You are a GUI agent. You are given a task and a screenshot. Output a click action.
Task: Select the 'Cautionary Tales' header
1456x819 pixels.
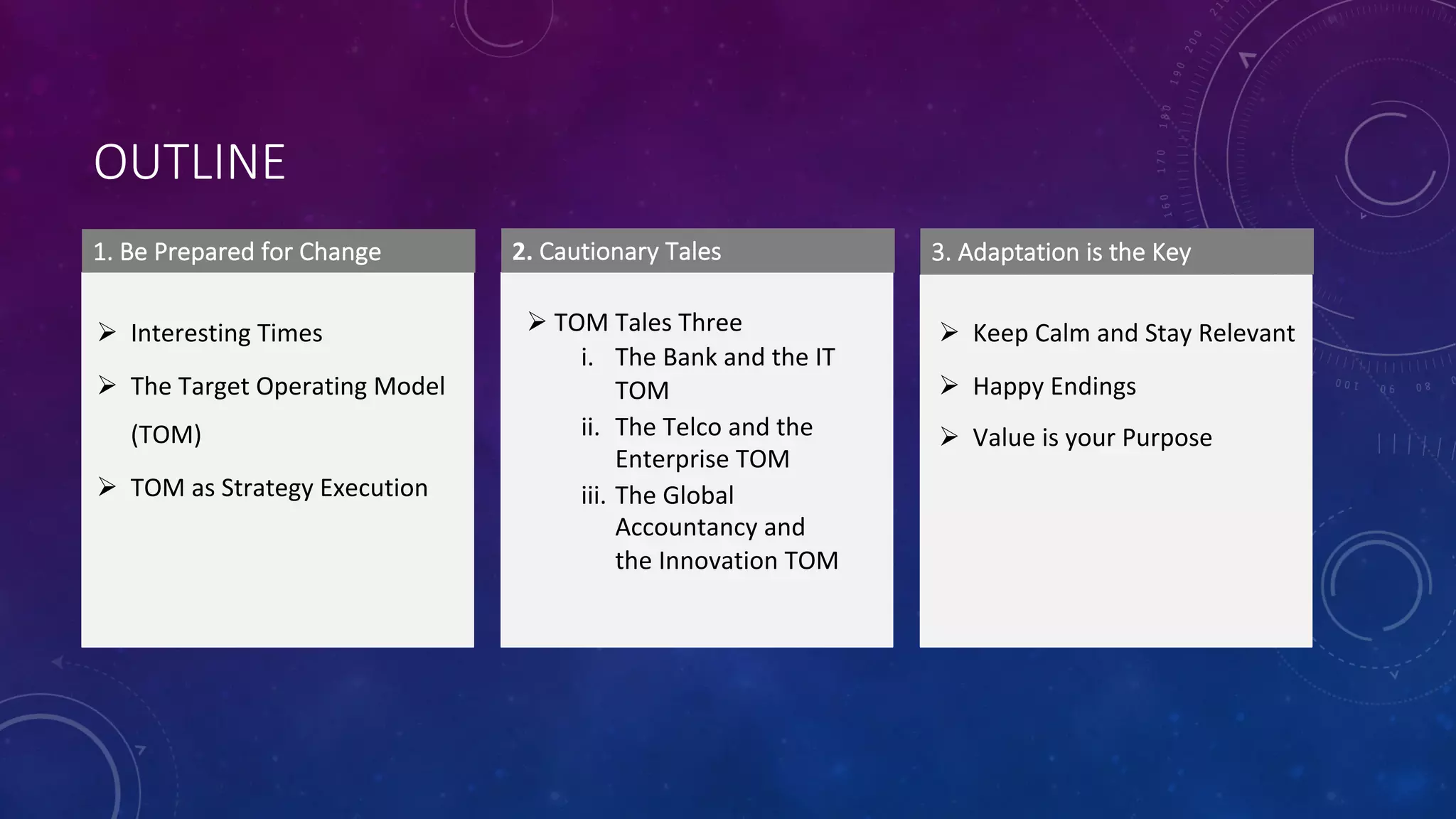click(x=616, y=251)
